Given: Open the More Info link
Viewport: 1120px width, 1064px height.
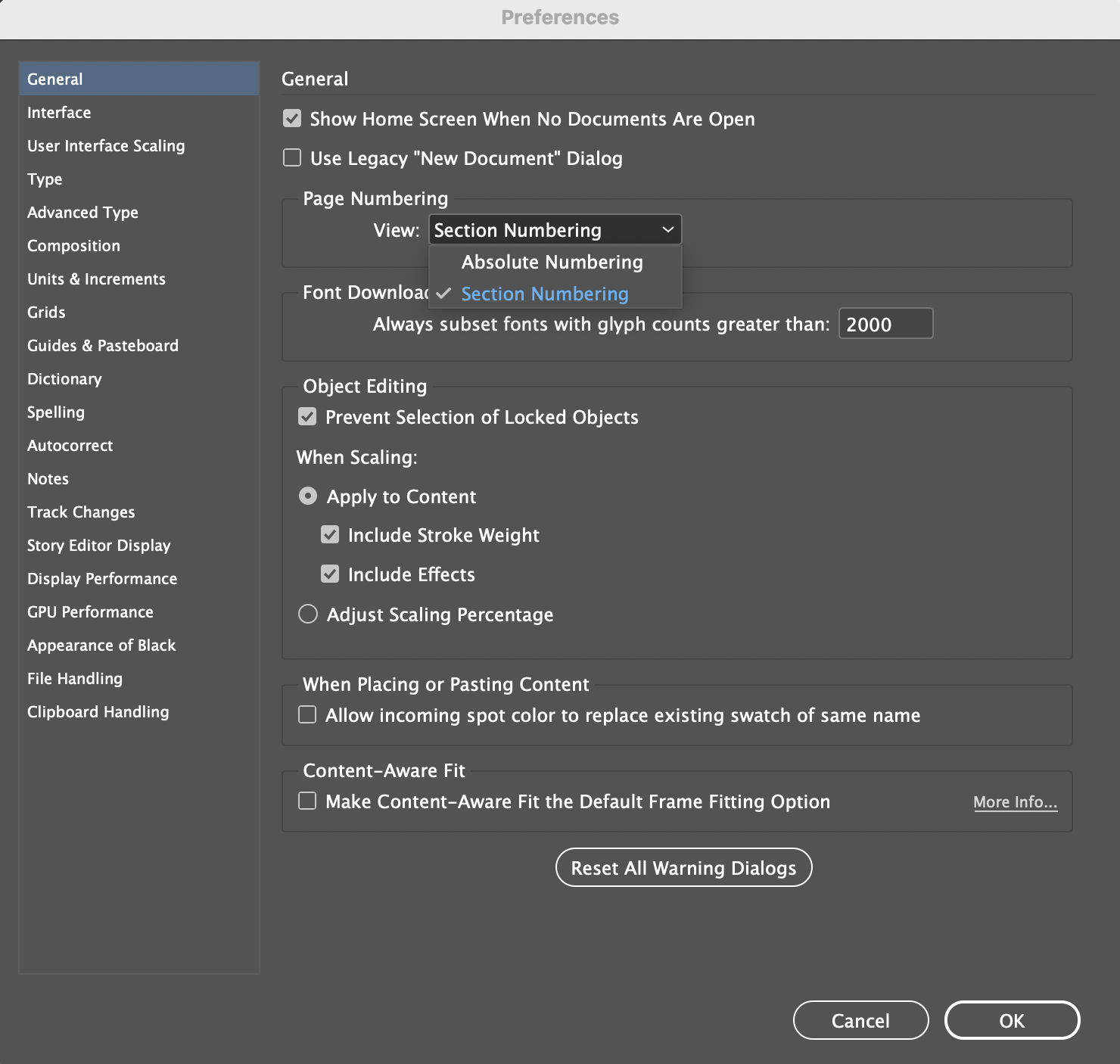Looking at the screenshot, I should tap(1015, 802).
